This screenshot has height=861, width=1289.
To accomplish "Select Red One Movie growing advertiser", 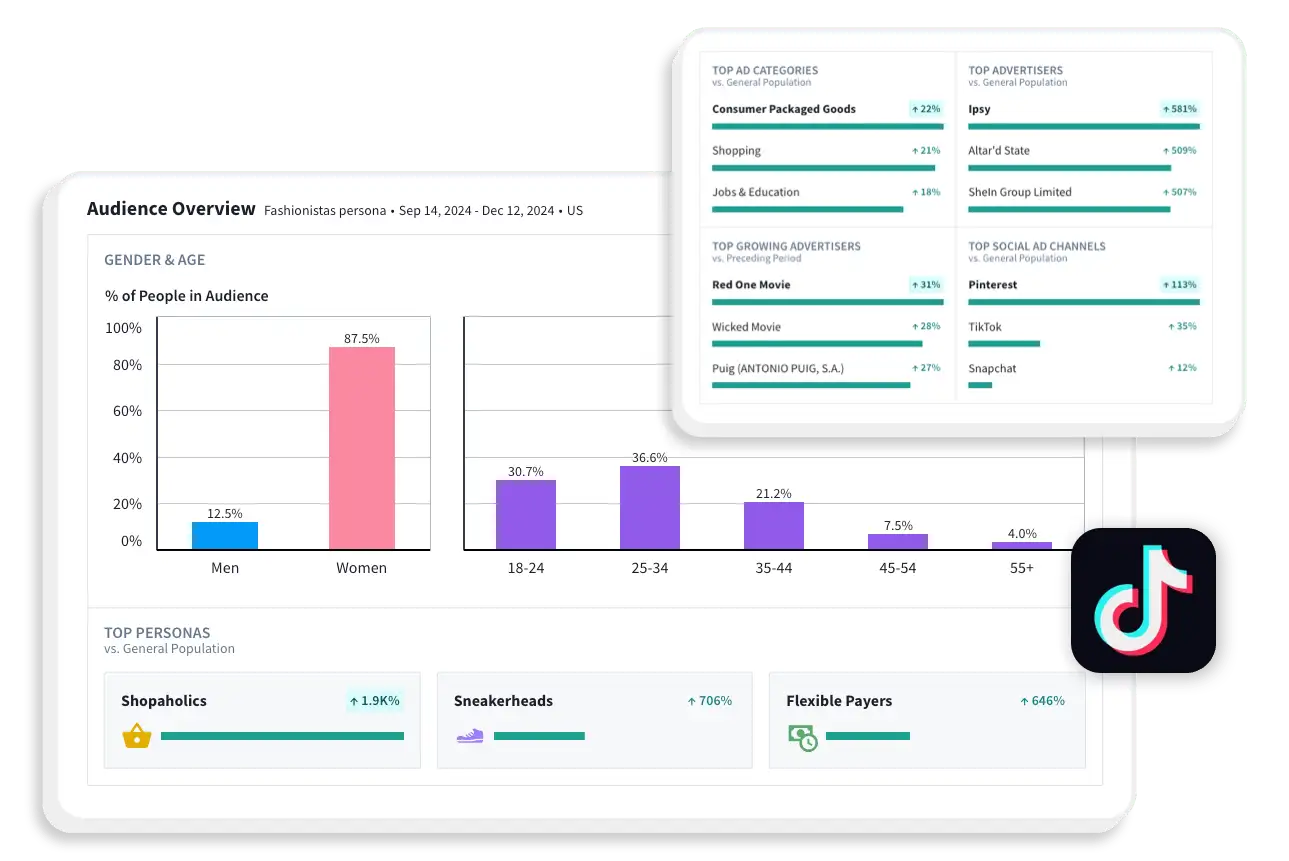I will 751,285.
